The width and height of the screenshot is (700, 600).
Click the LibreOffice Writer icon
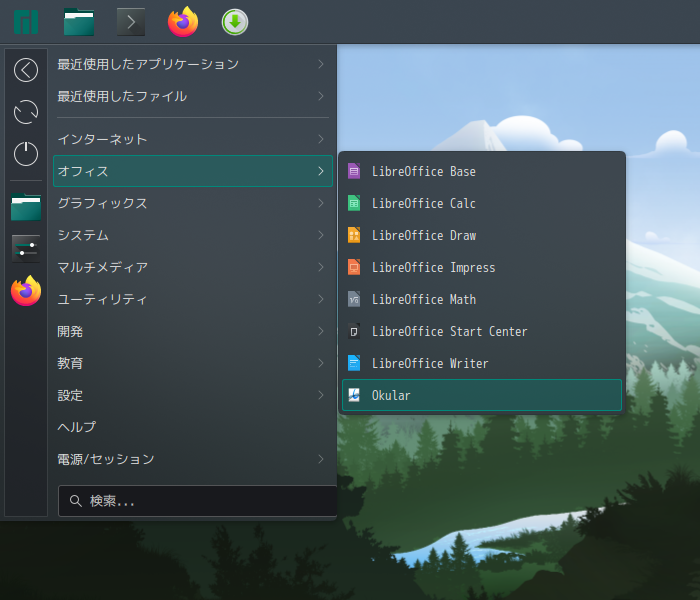[x=354, y=363]
